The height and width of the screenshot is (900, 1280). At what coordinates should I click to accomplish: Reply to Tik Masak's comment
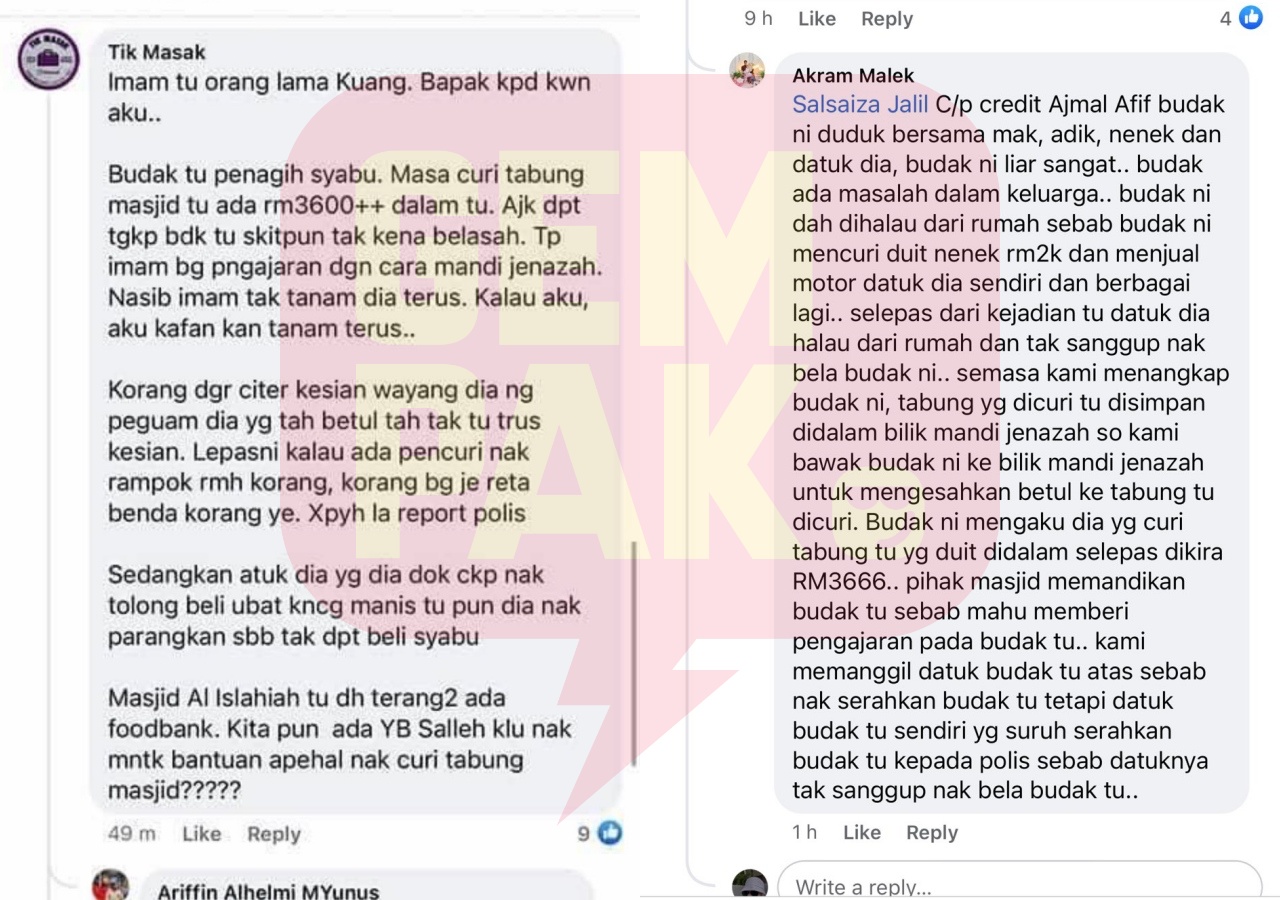click(274, 834)
